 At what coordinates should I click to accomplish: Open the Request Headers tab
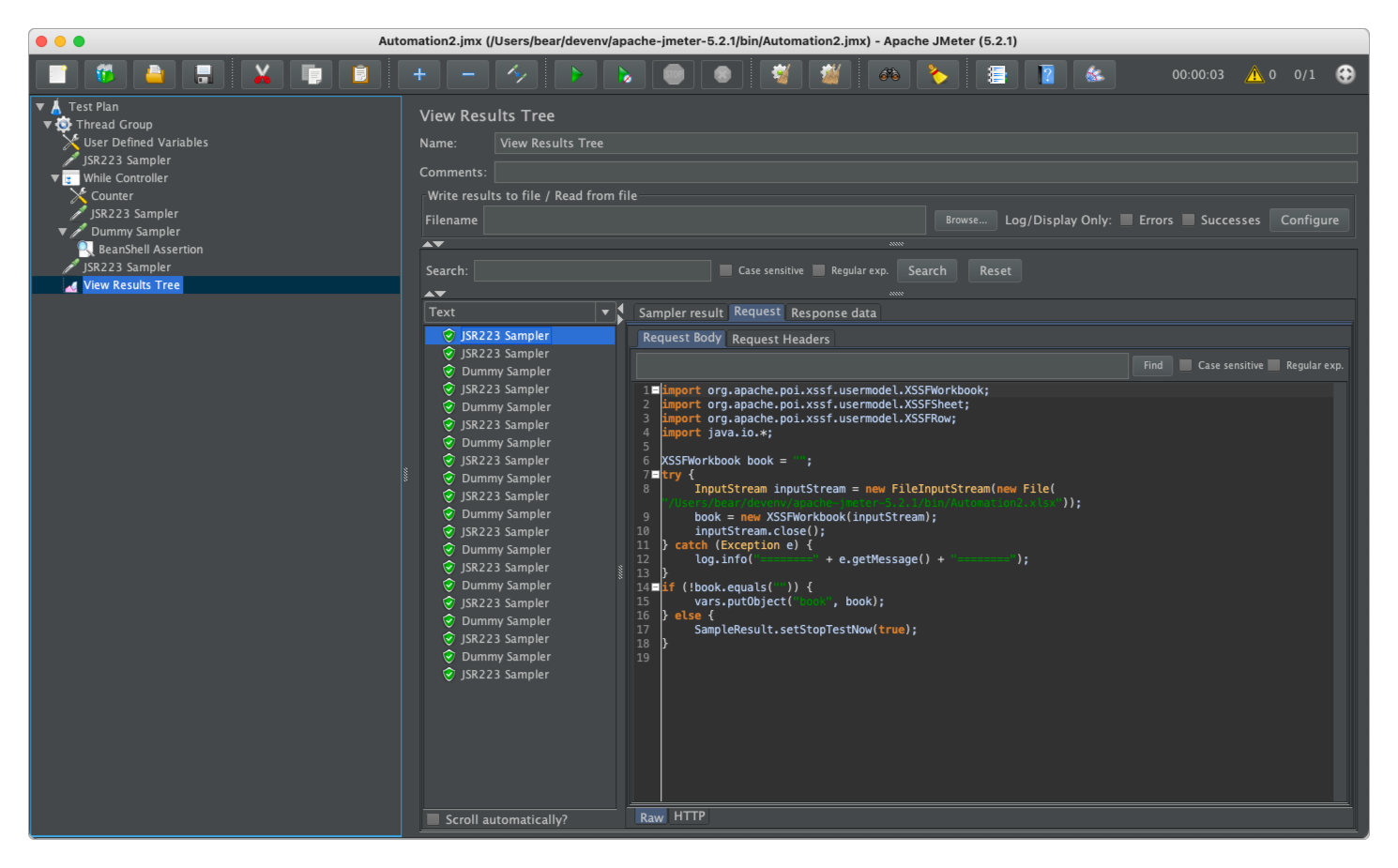(x=781, y=340)
